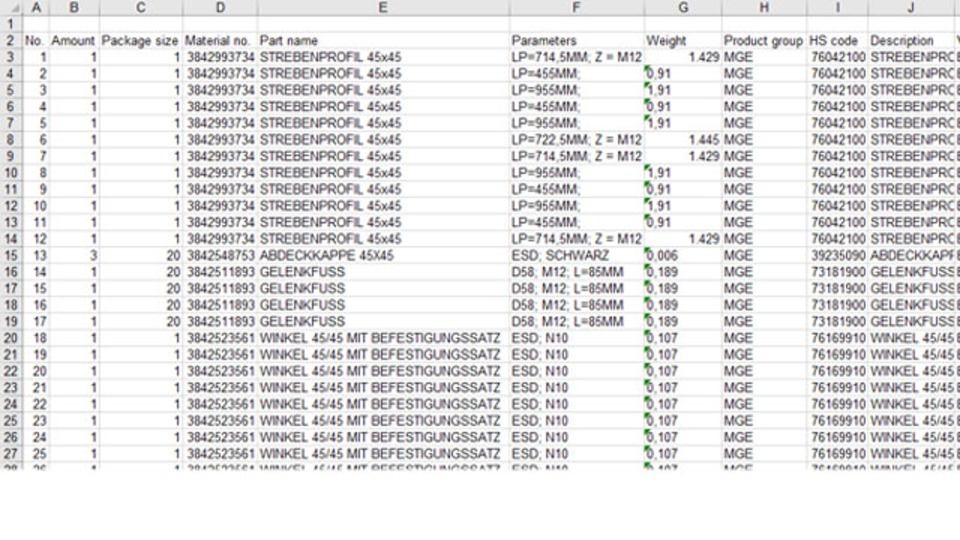The image size is (960, 540).
Task: Select the "Material no." header cell
Action: click(x=219, y=41)
